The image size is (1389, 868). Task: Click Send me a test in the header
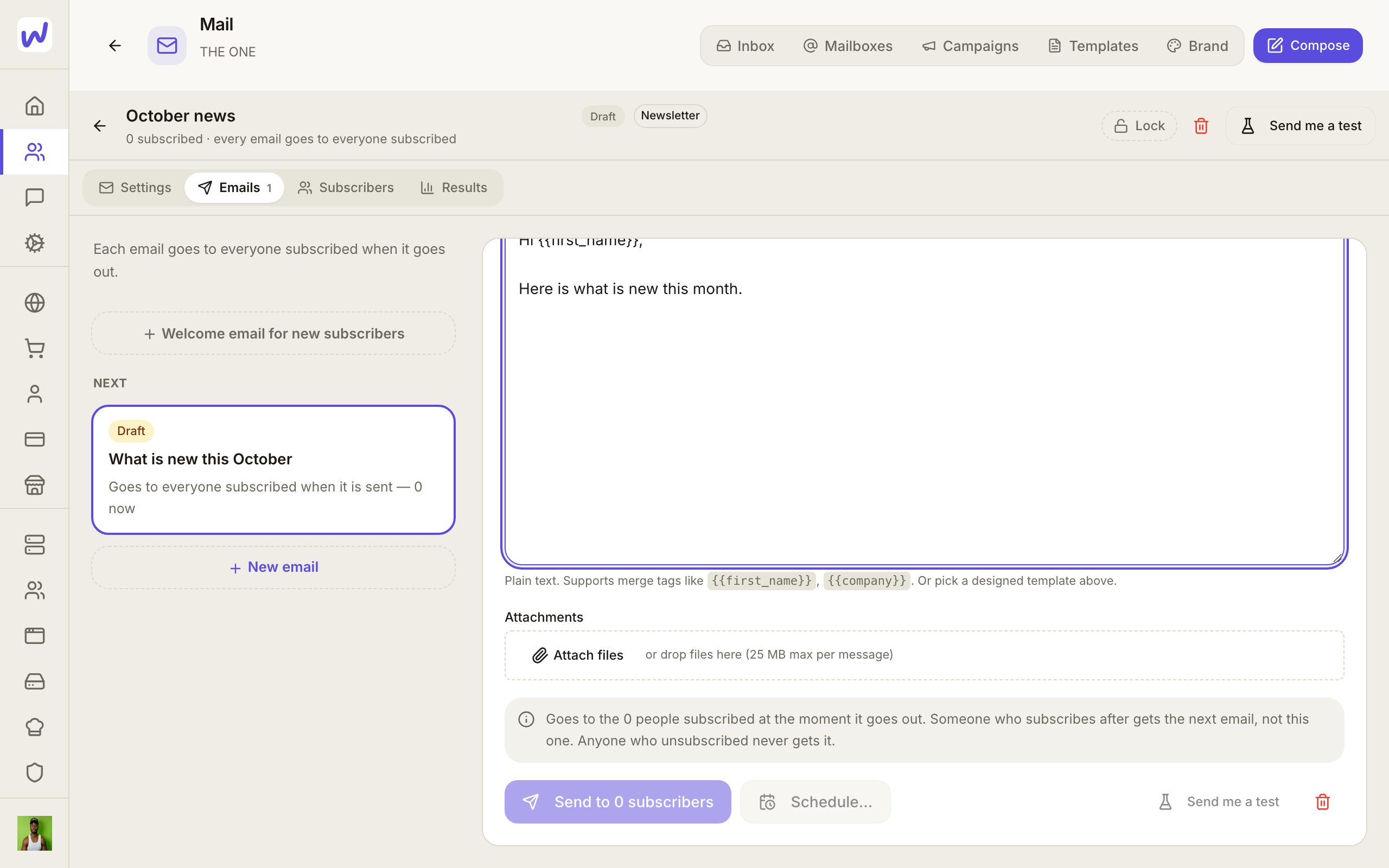click(x=1301, y=126)
